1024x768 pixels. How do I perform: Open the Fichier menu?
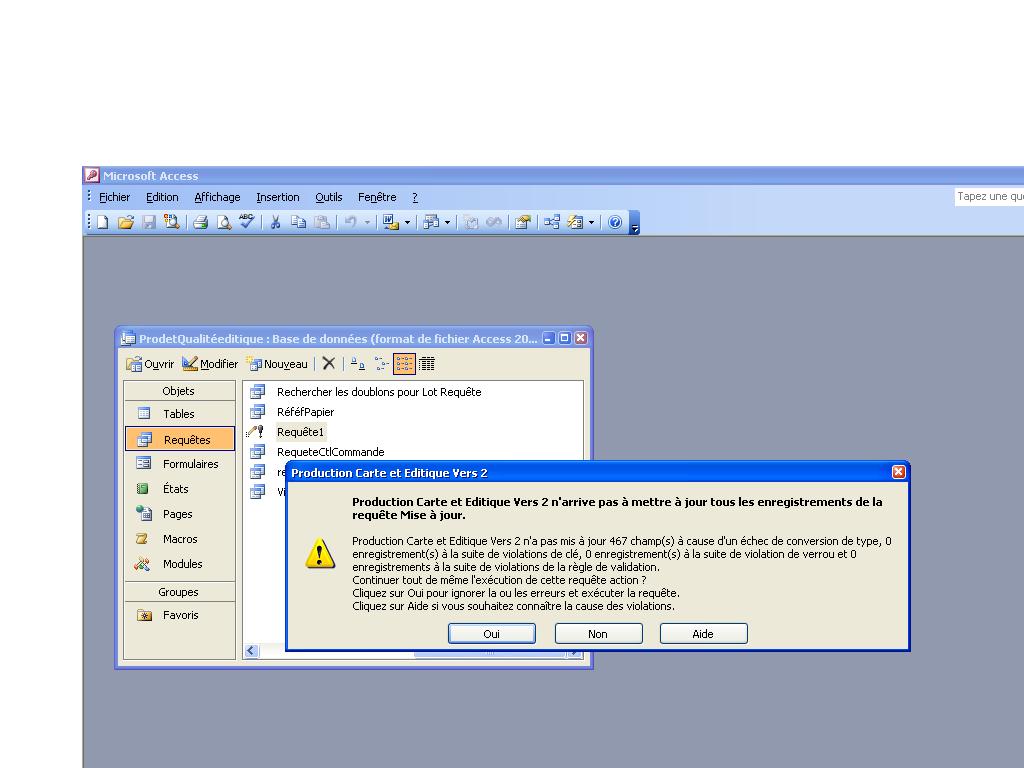[114, 197]
